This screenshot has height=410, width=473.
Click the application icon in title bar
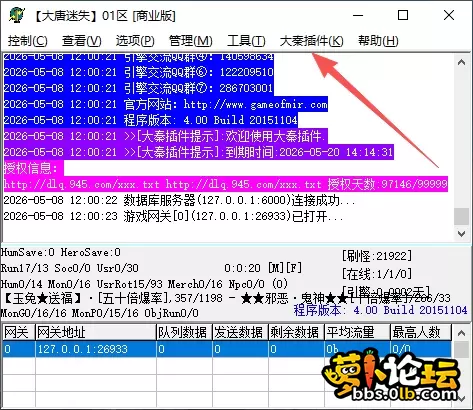[x=17, y=15]
